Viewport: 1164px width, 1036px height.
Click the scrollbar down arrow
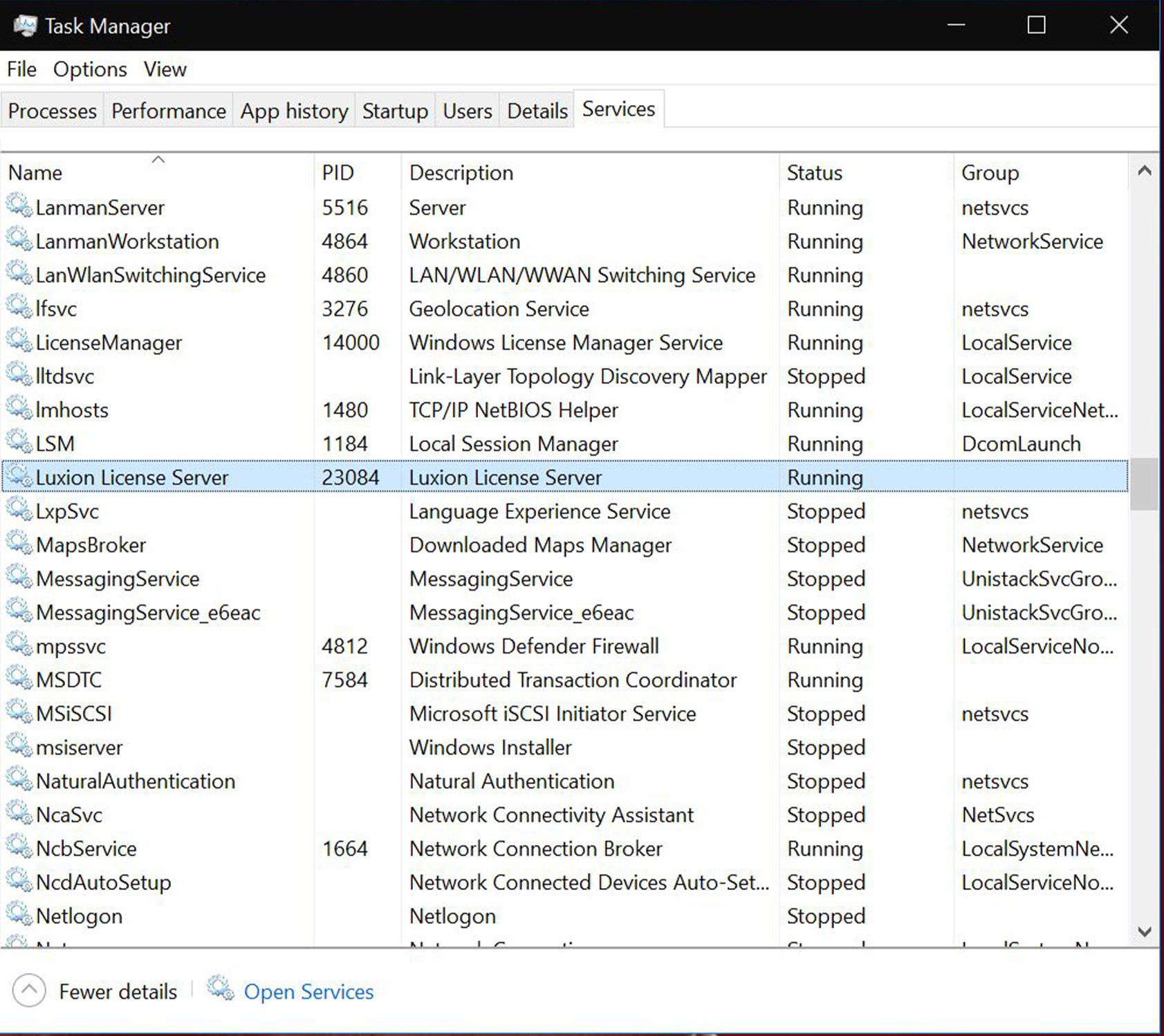(x=1145, y=932)
